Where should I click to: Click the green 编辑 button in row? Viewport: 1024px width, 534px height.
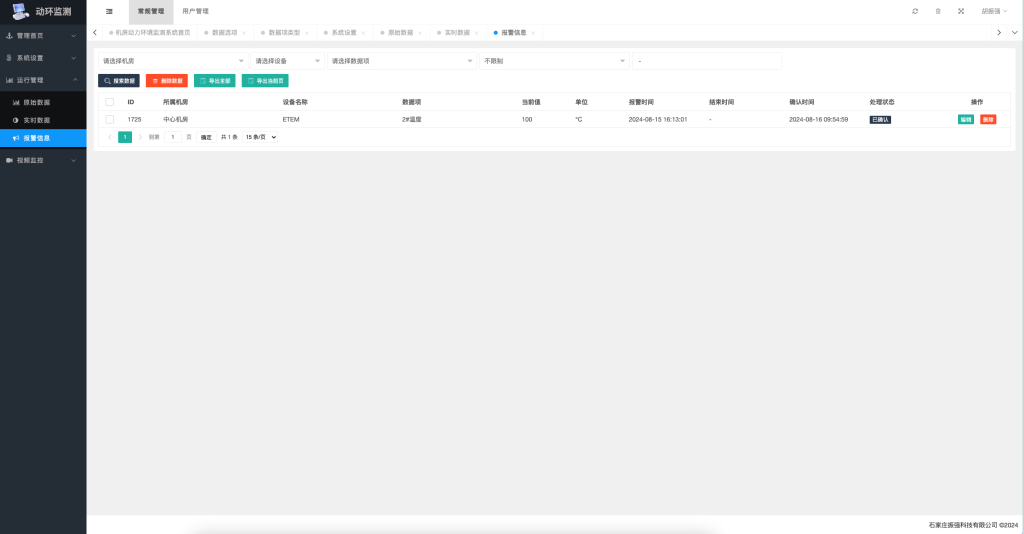click(x=965, y=119)
